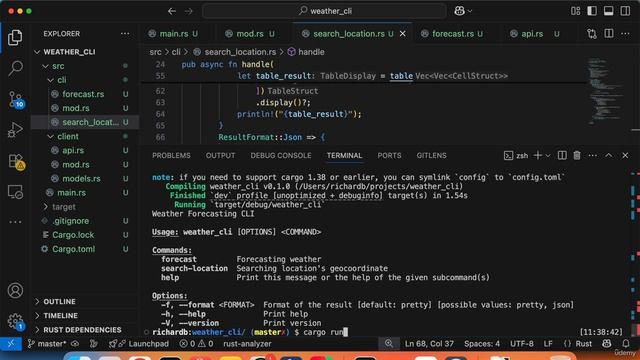This screenshot has height=360, width=640.
Task: Kill terminal with trash icon
Action: (x=577, y=156)
